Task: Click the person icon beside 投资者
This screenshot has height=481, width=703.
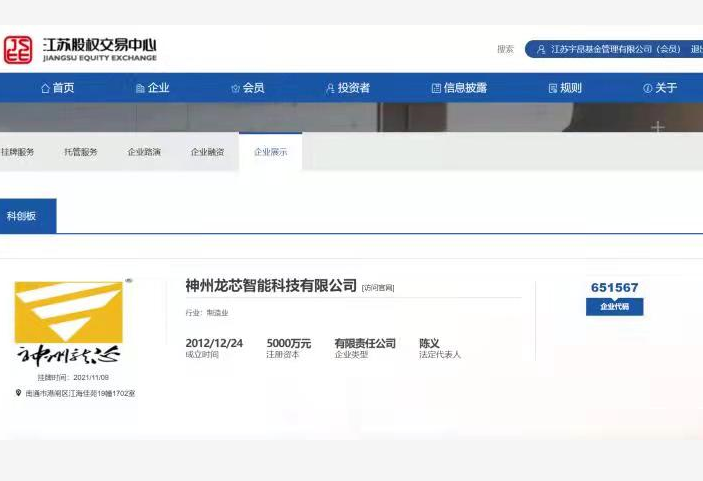Action: click(330, 88)
